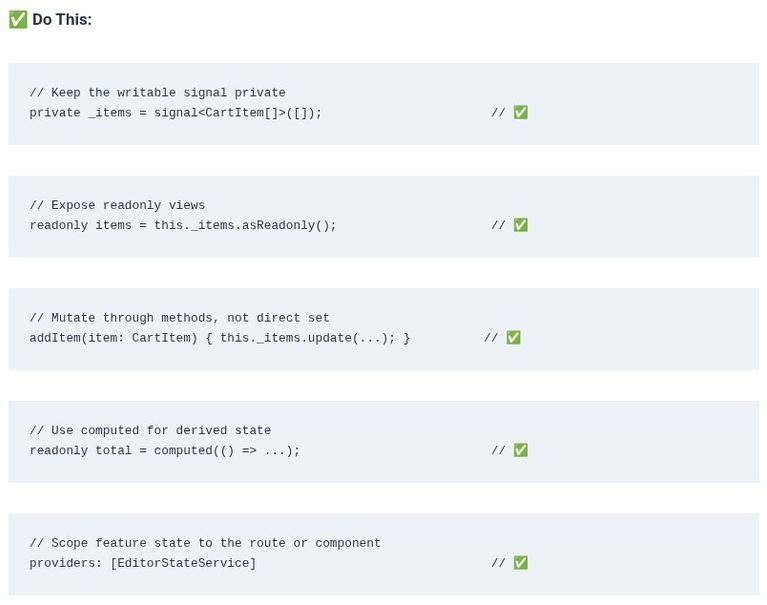The width and height of the screenshot is (767, 605).
Task: Click the 'Do This:' heading text
Action: (62, 20)
